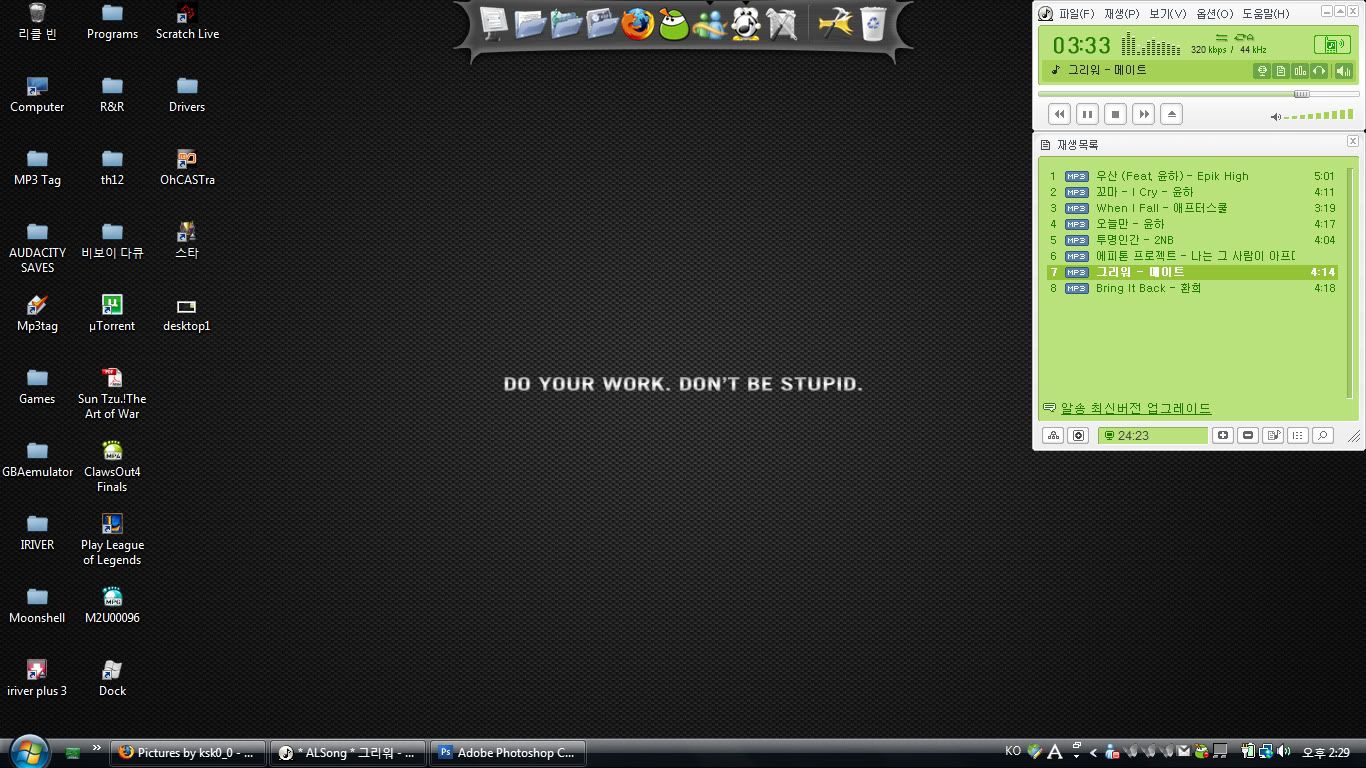Select the Sun Tzu.!The Art of War PDF

(112, 393)
